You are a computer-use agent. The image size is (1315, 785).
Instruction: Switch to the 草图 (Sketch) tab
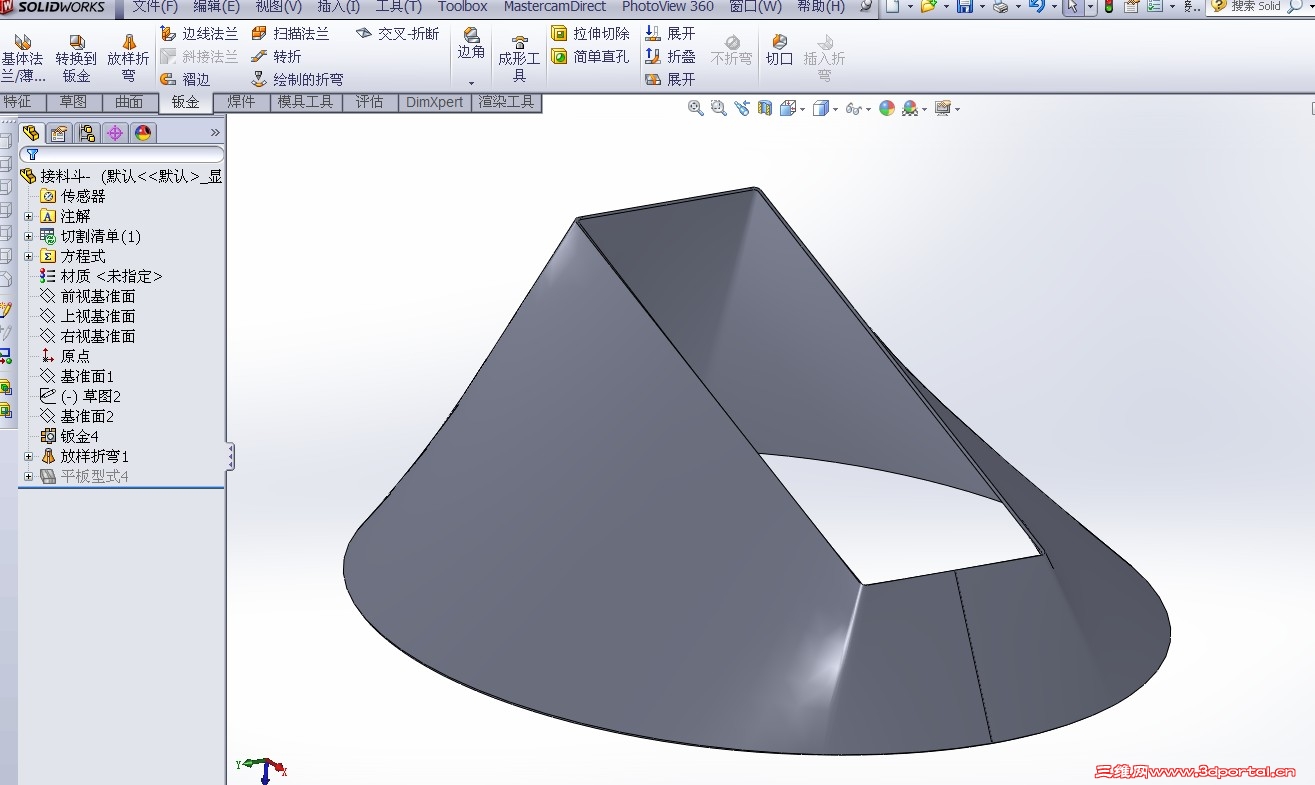[73, 102]
